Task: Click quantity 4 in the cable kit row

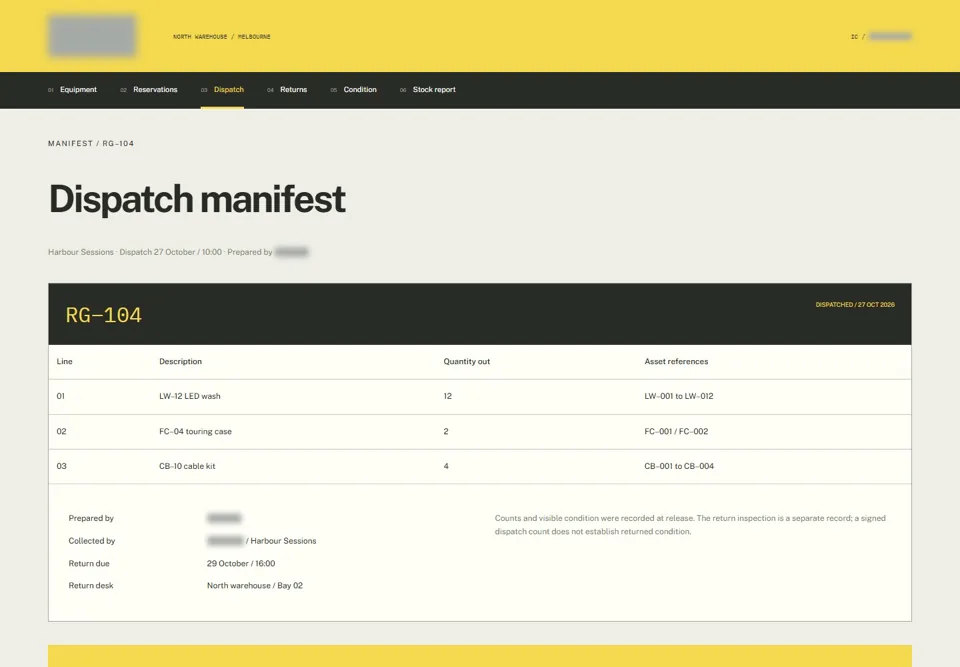Action: (446, 466)
